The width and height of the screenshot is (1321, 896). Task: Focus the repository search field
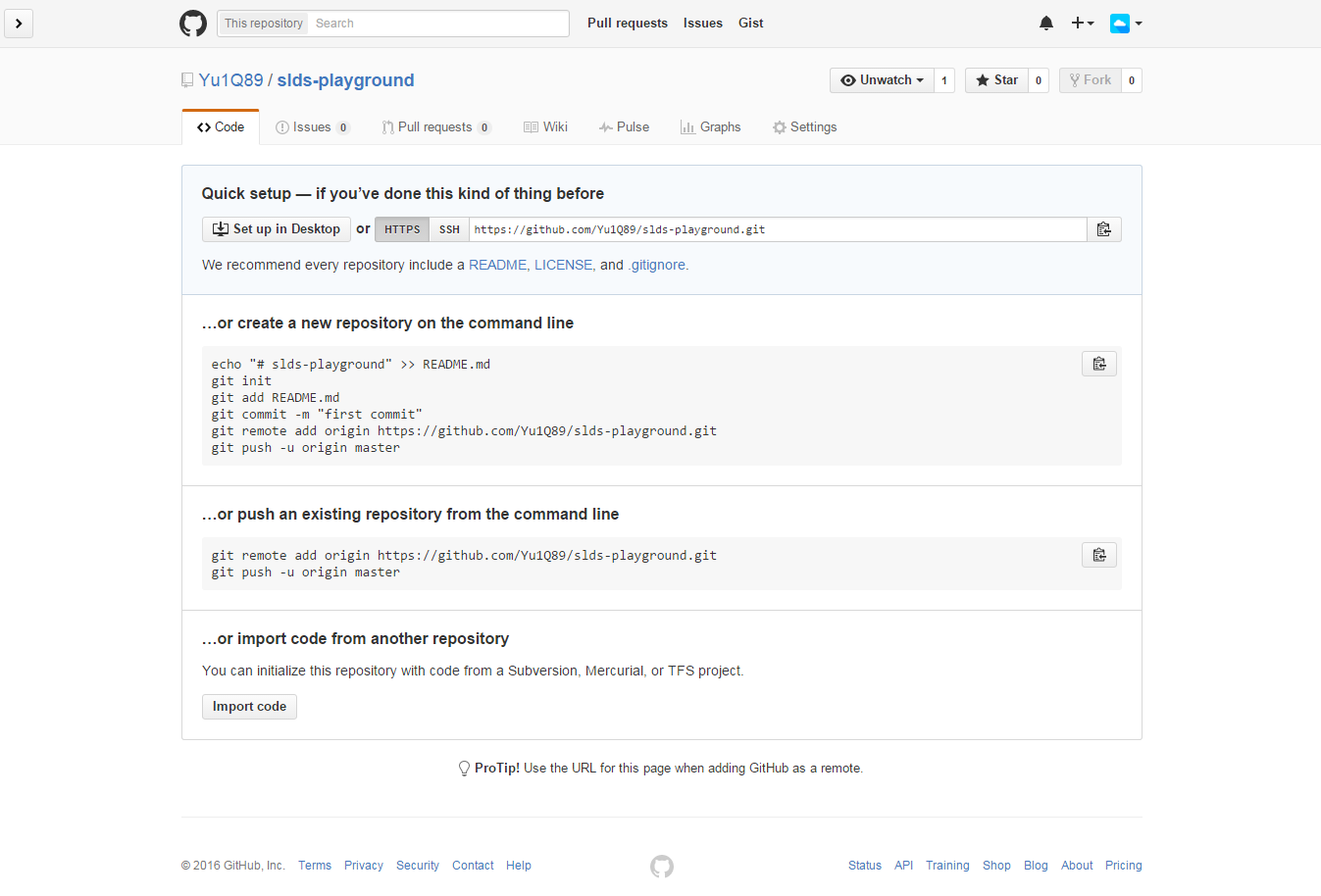point(437,24)
